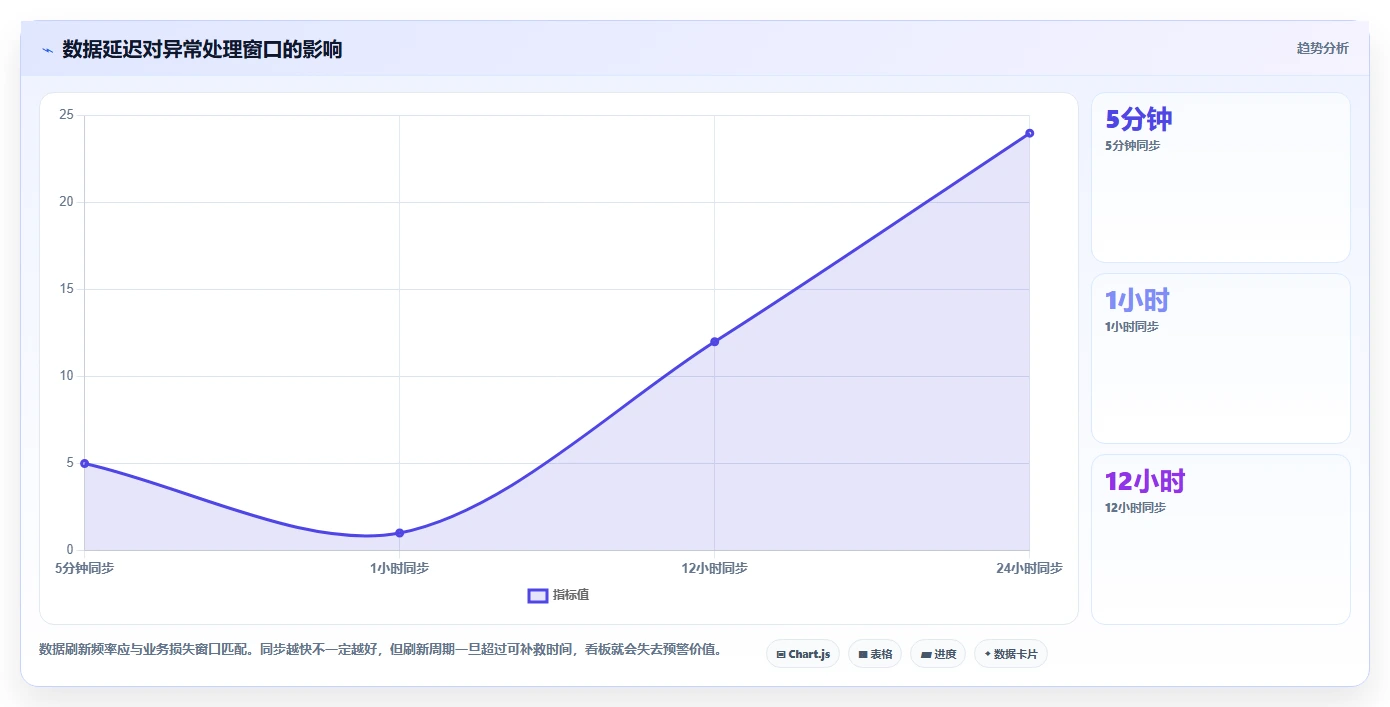The width and height of the screenshot is (1390, 707).
Task: Select the 表格 tag pill
Action: (875, 654)
